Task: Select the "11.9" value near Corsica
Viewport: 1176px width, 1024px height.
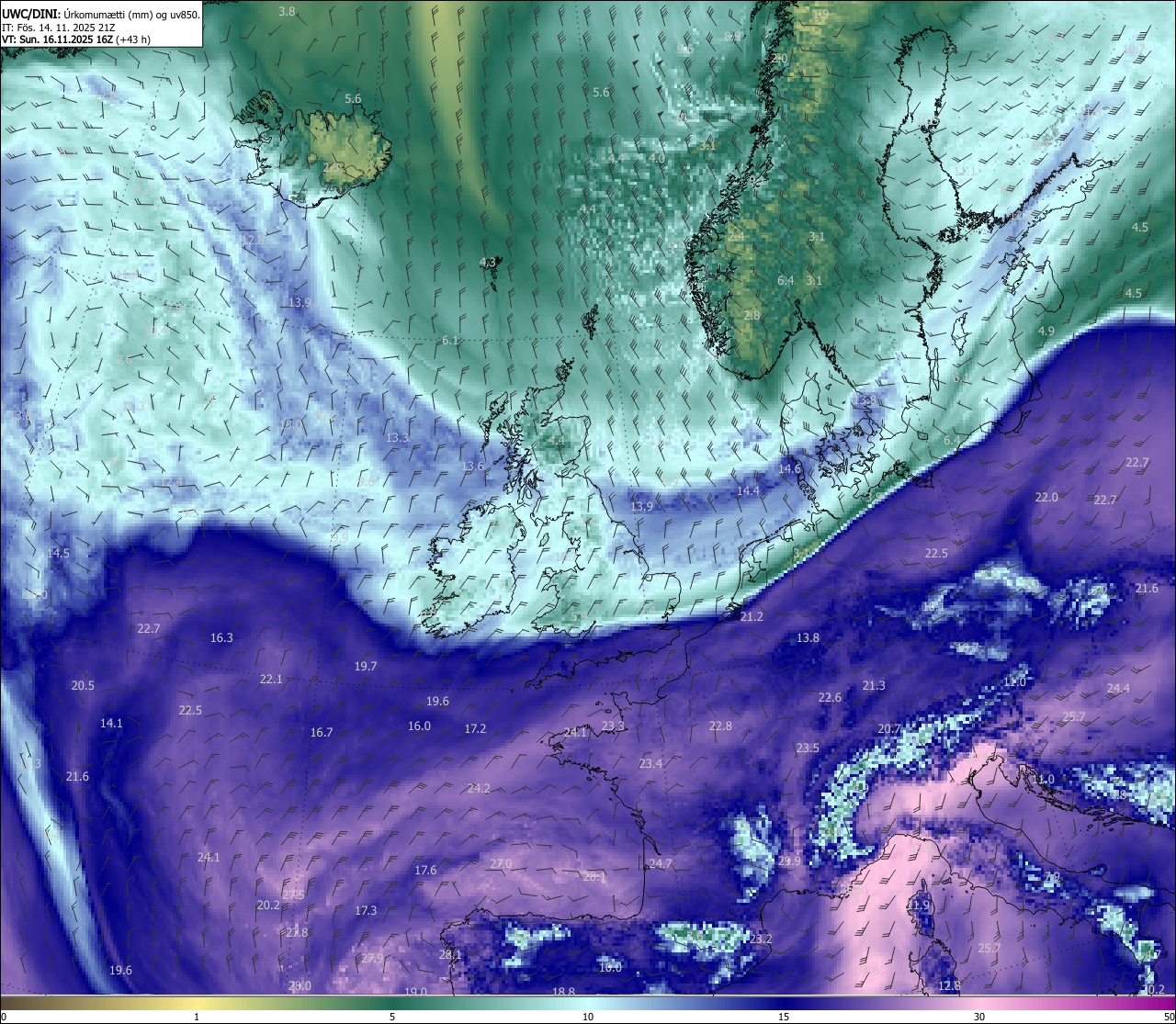Action: coord(920,906)
